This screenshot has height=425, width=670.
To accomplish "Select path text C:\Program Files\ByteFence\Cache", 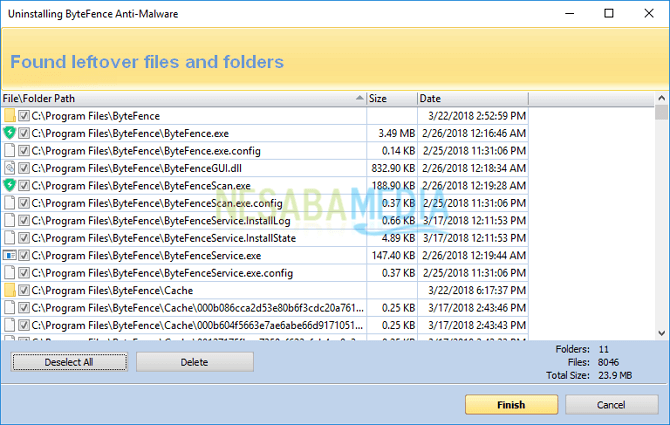I will coord(112,290).
